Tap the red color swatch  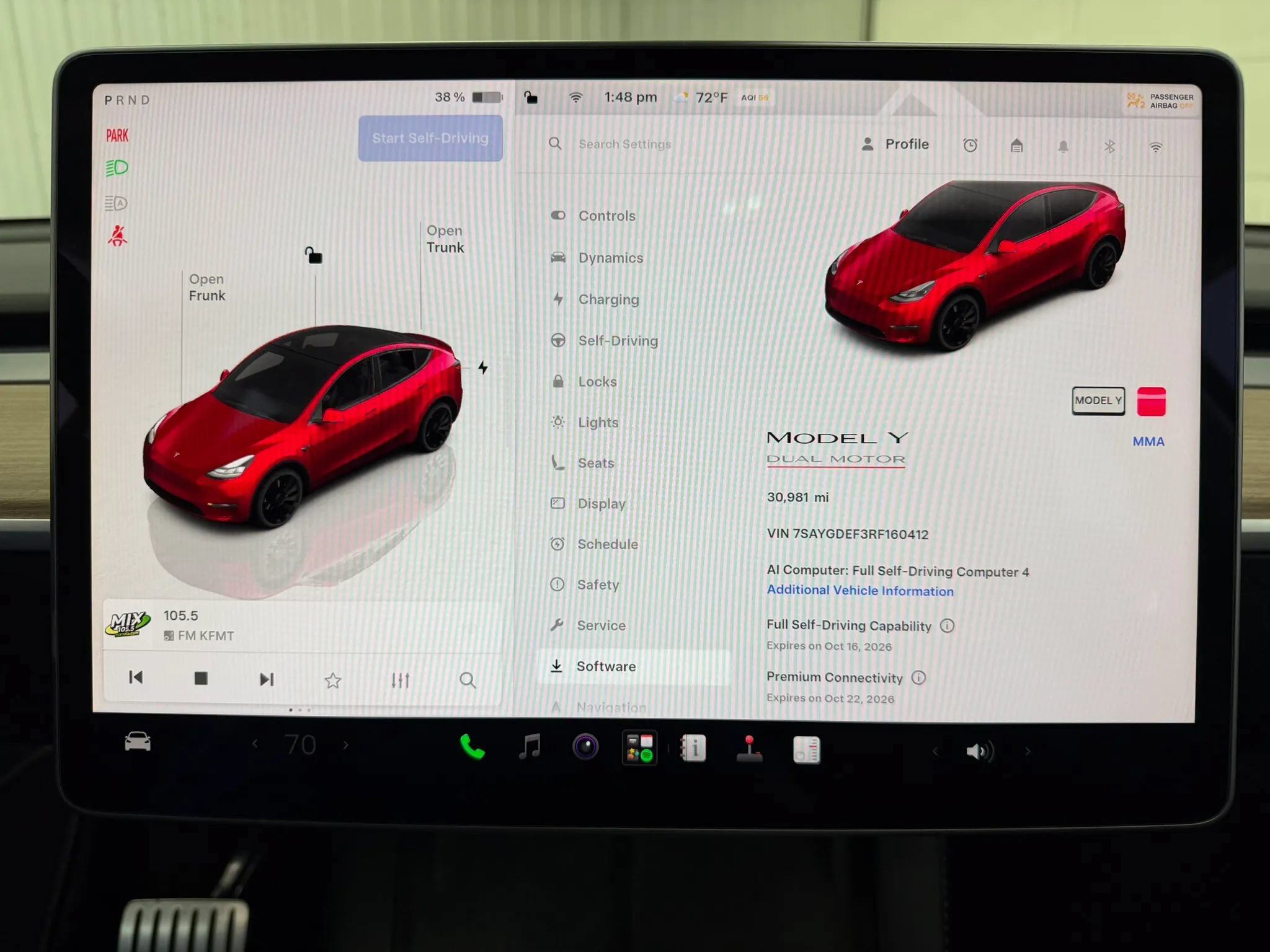(1152, 402)
